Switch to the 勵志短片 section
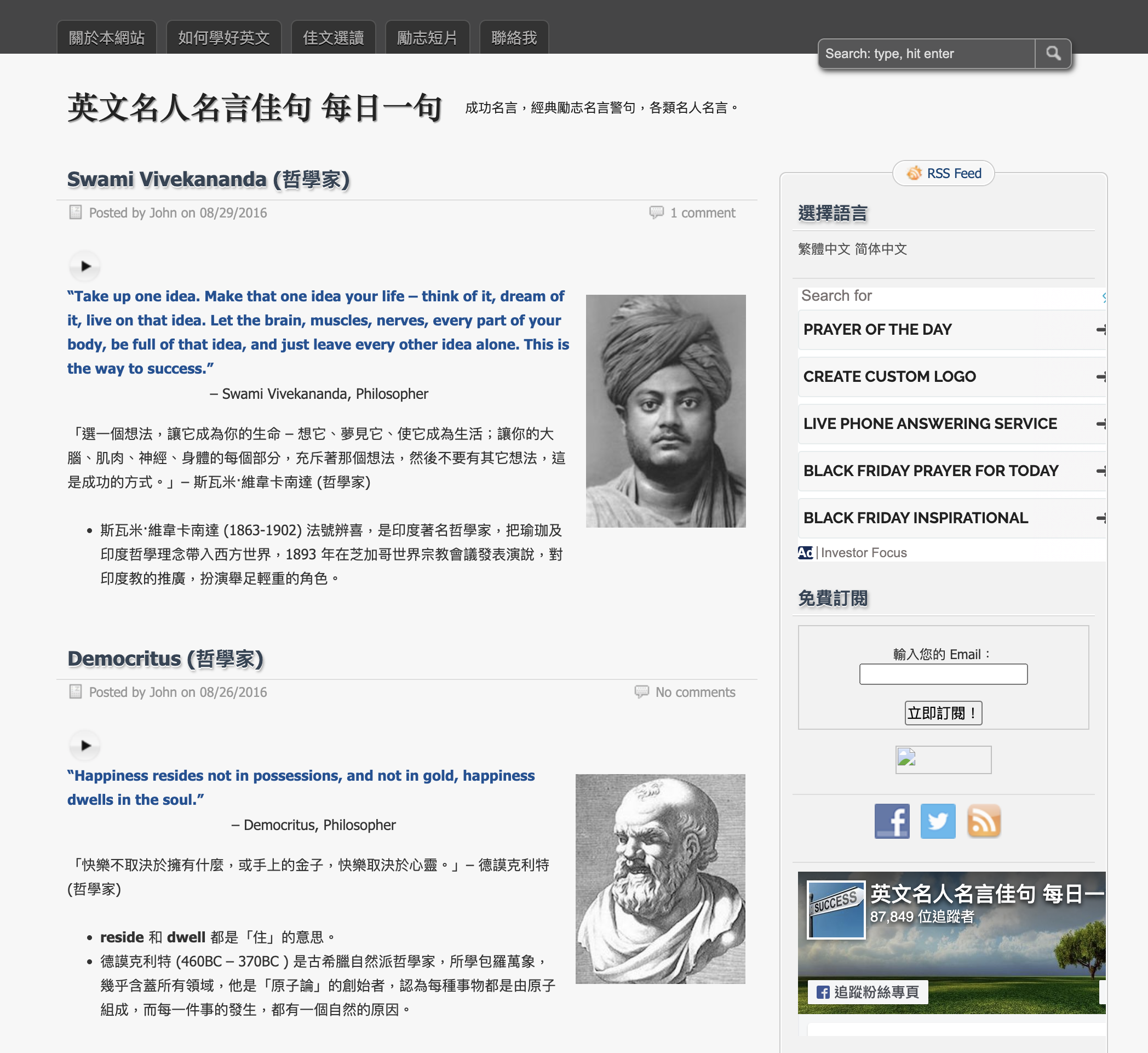Viewport: 1148px width, 1053px height. pyautogui.click(x=427, y=37)
